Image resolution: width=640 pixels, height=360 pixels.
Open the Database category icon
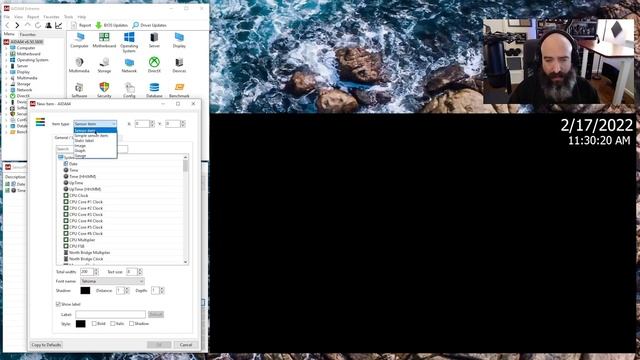(154, 90)
